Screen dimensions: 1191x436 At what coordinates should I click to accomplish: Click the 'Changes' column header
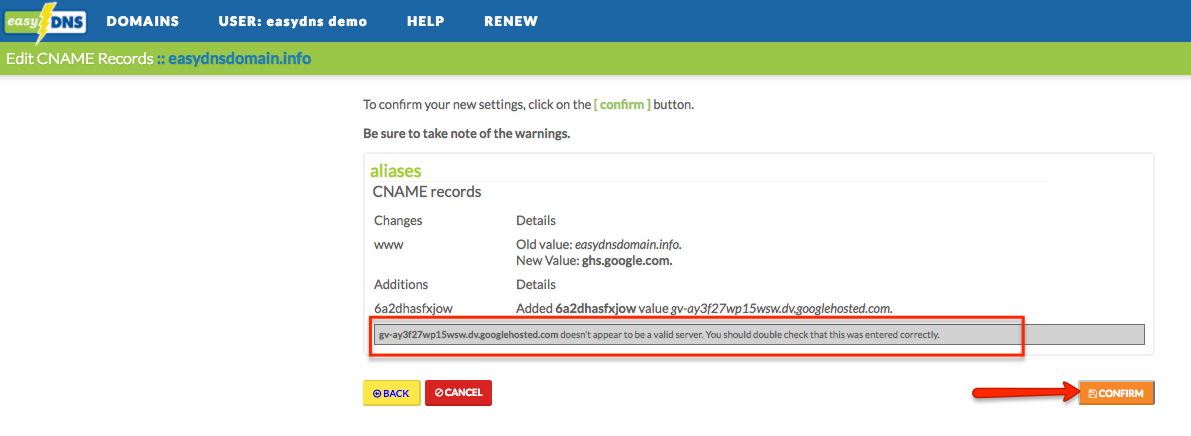tap(398, 221)
